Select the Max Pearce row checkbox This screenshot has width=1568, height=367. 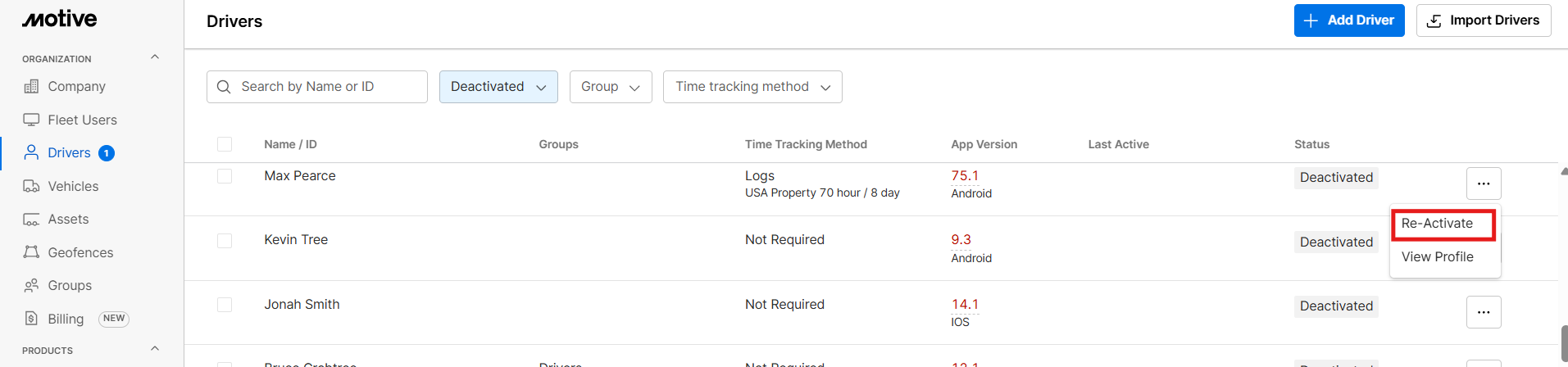coord(225,176)
